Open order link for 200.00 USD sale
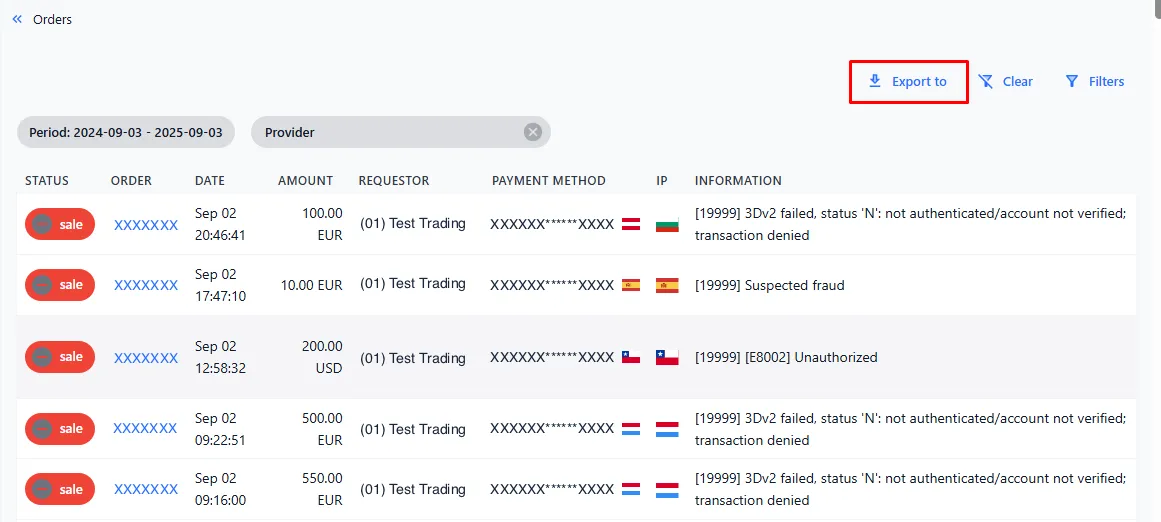1161x522 pixels. 146,358
